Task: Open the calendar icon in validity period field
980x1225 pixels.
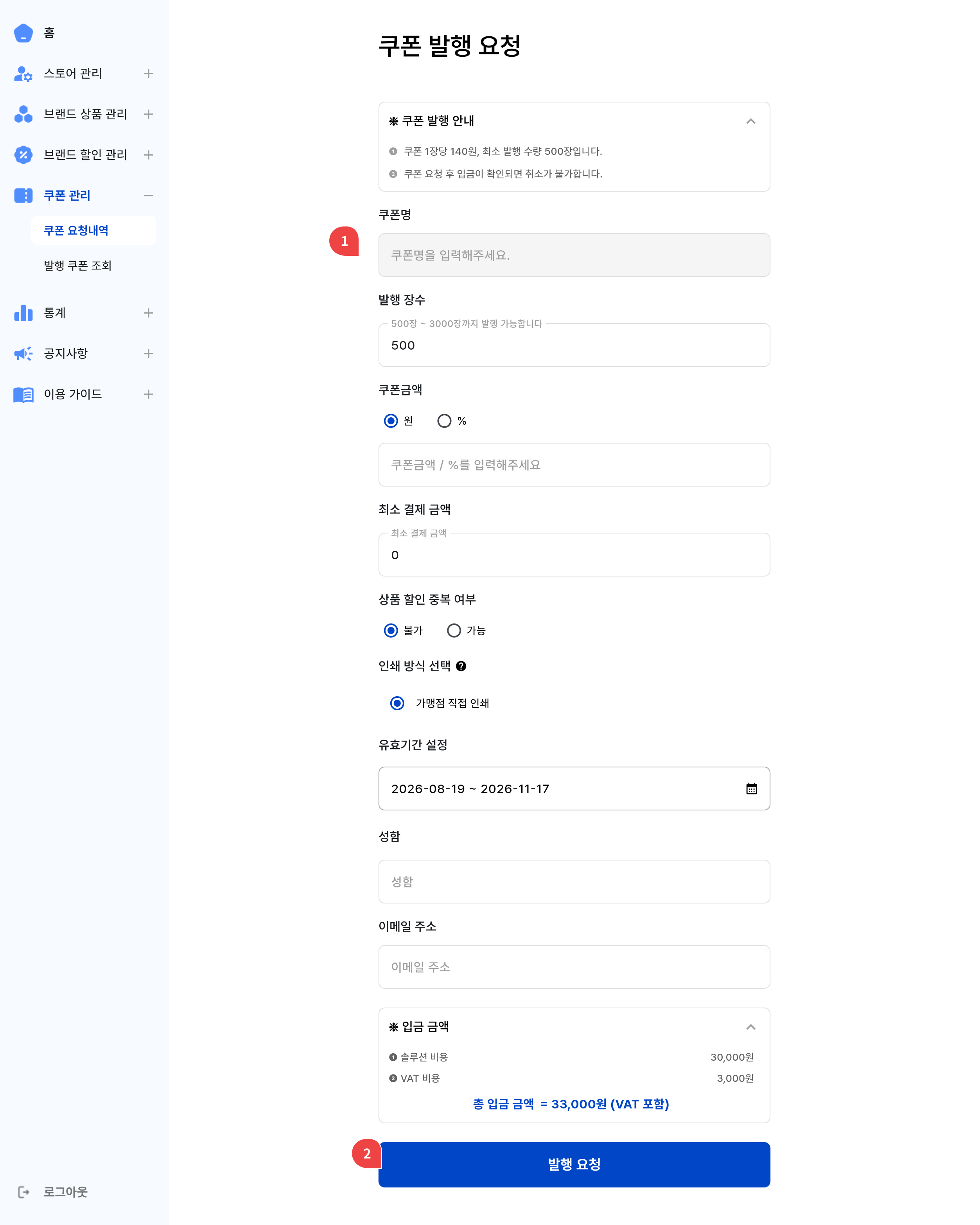Action: coord(751,789)
